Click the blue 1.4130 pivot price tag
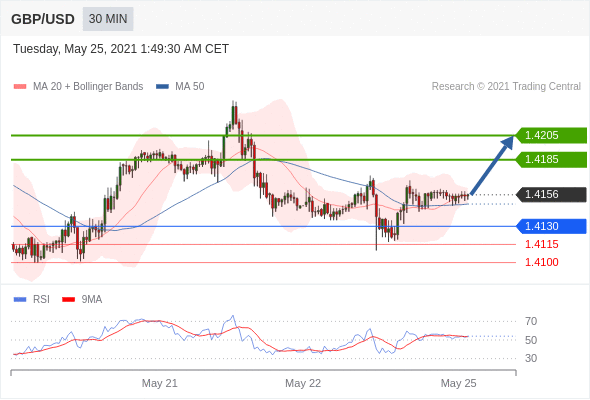 551,227
